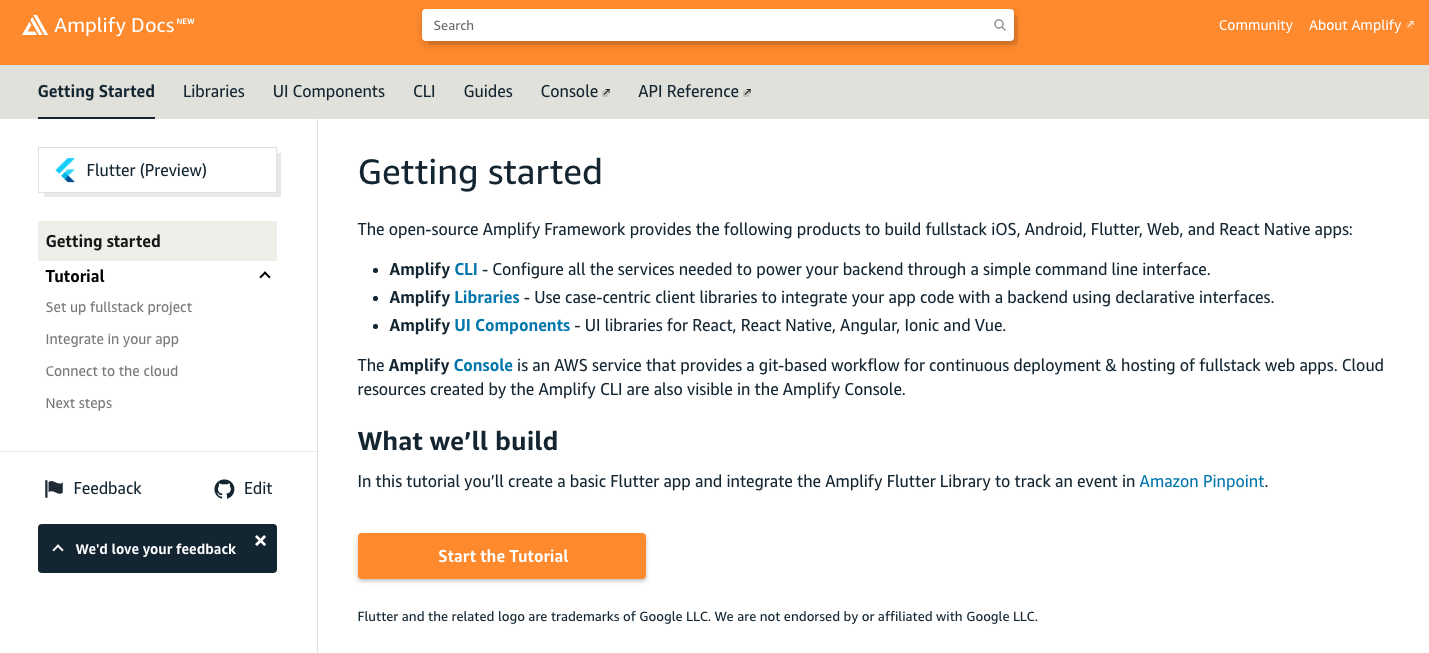Click the external-link arrow on About Amplify

click(x=1412, y=24)
